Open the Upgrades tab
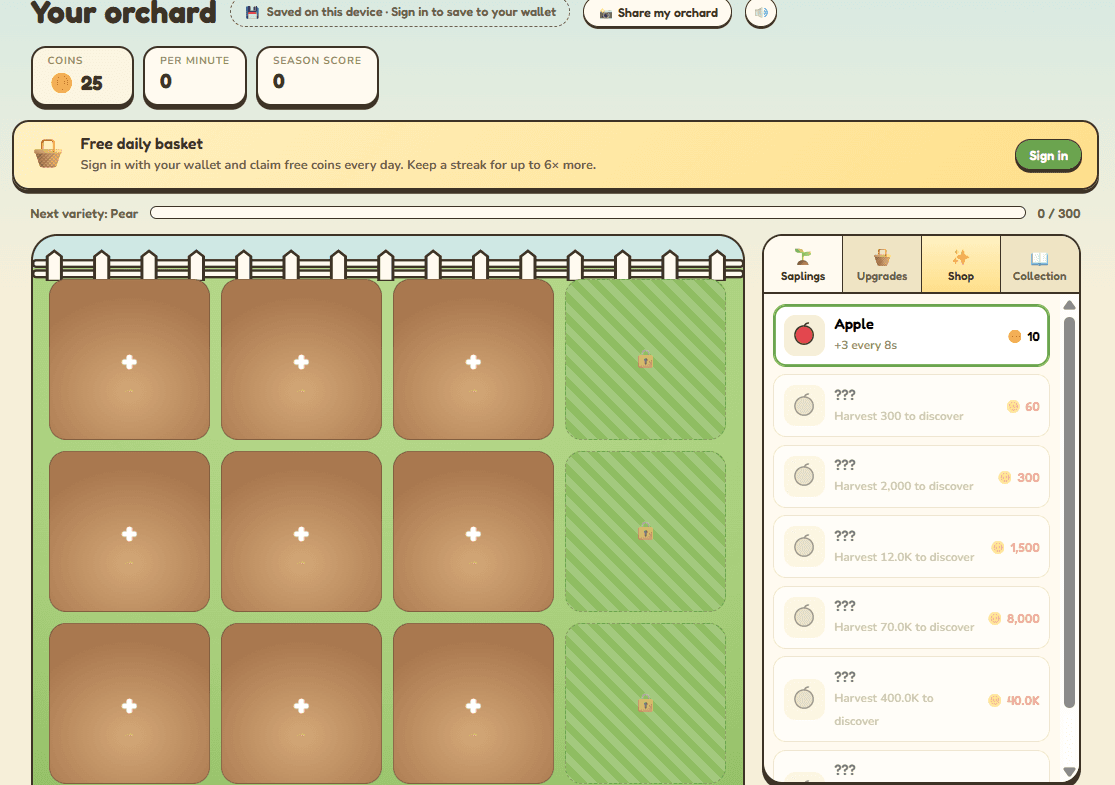1115x785 pixels. coord(882,265)
